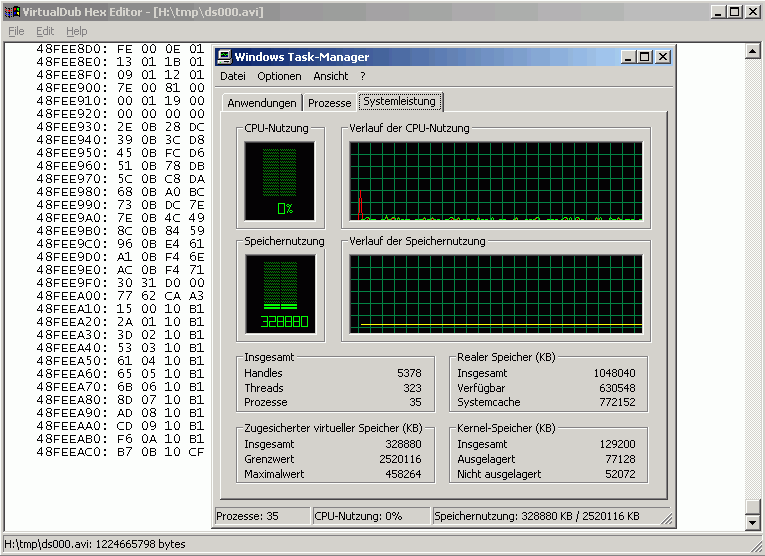
Task: Click hex row address 48FEE930
Action: (x=72, y=127)
